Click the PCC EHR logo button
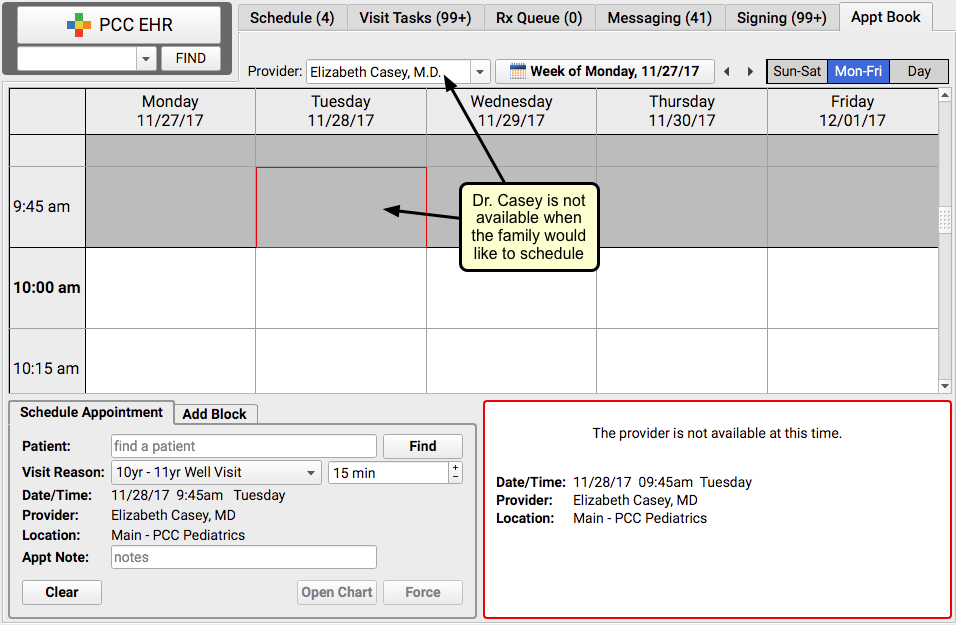 [x=119, y=25]
